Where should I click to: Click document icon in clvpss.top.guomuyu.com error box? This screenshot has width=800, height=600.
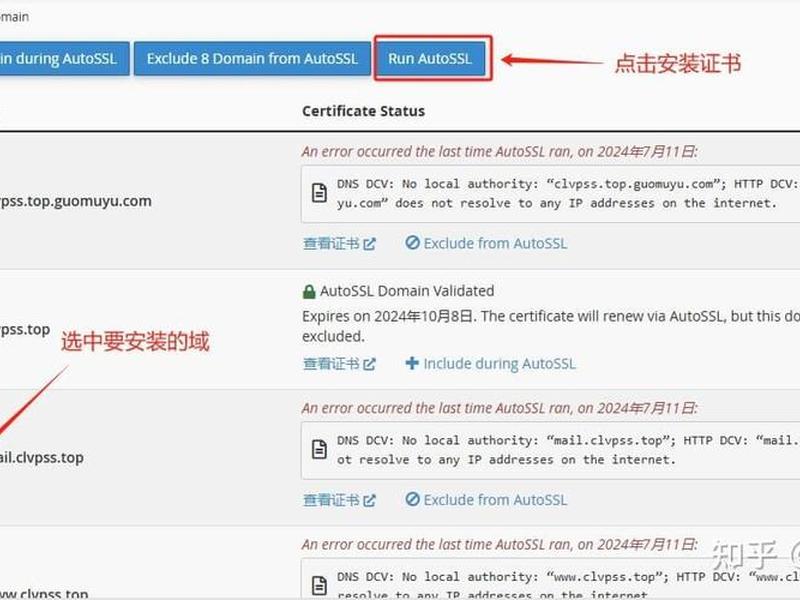(319, 193)
